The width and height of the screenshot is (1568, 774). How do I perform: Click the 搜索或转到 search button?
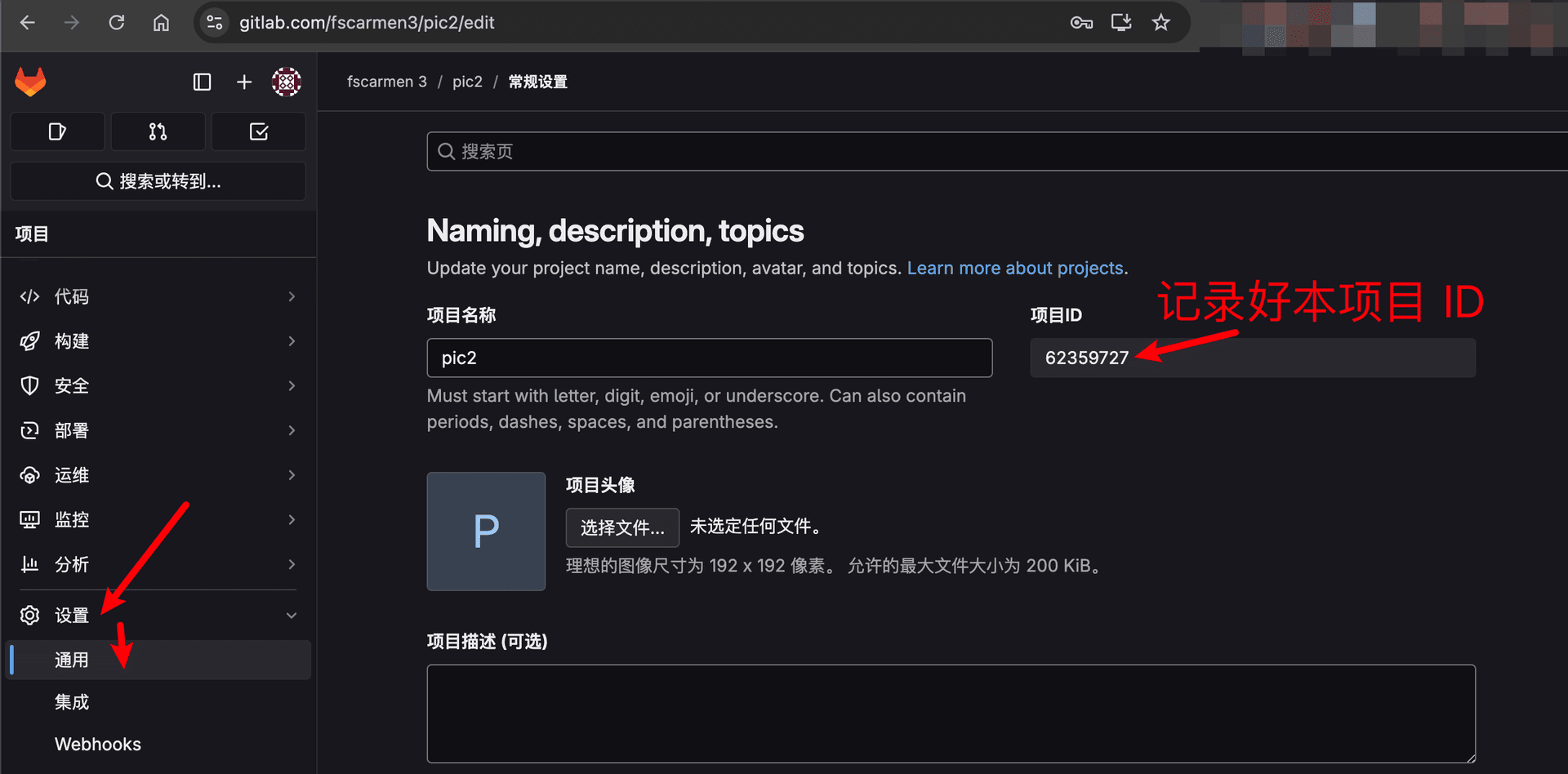point(158,181)
